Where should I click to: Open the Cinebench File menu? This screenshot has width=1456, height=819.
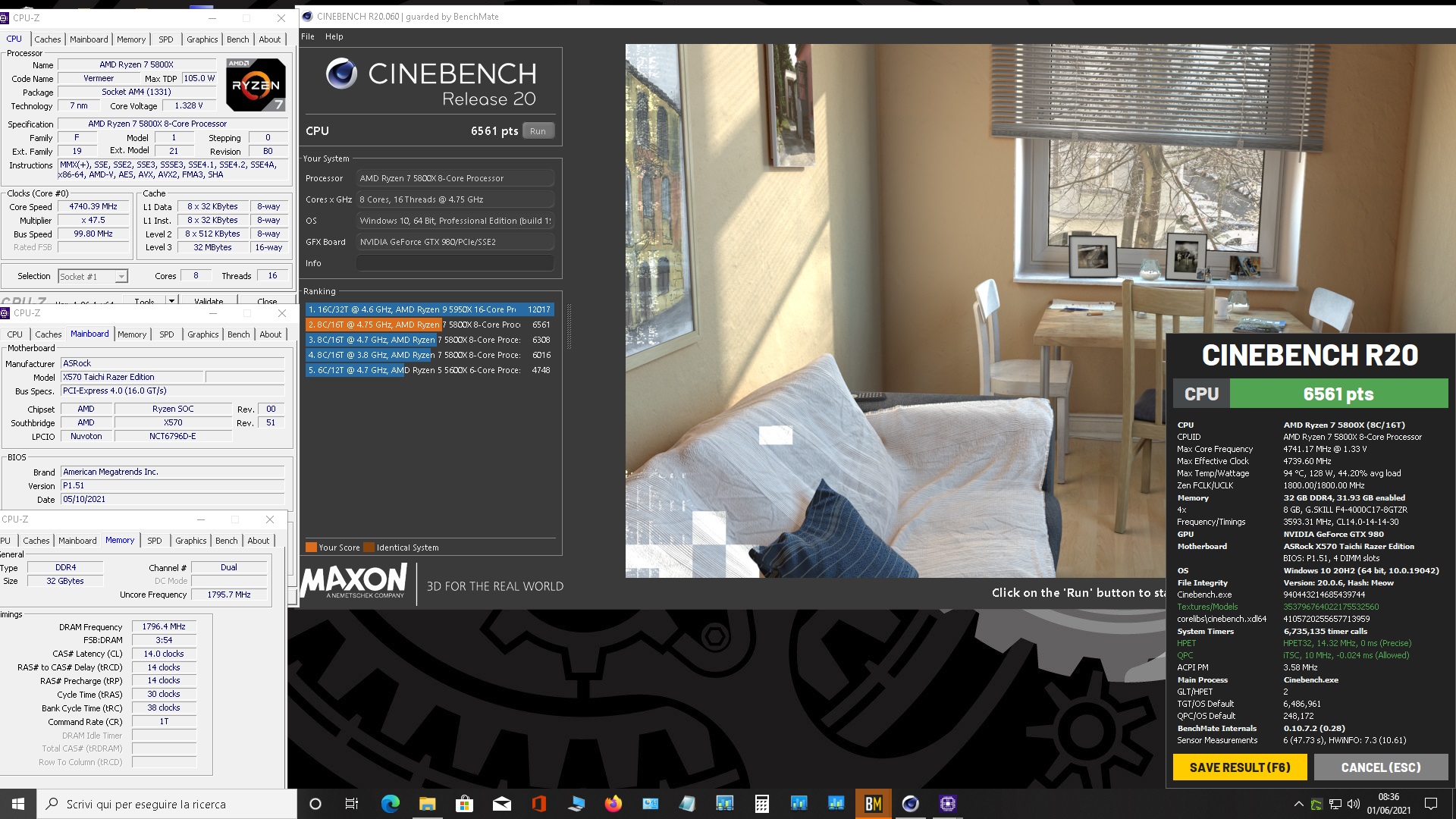point(308,36)
